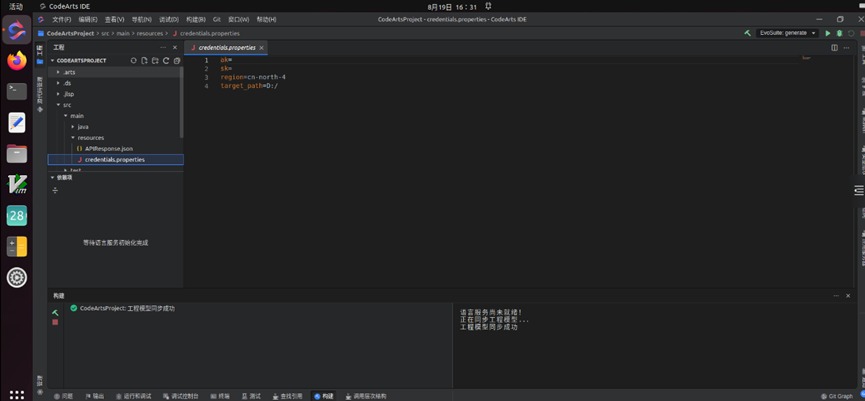Click the Collapse All icon in project explorer
The width and height of the screenshot is (865, 401).
click(x=177, y=61)
